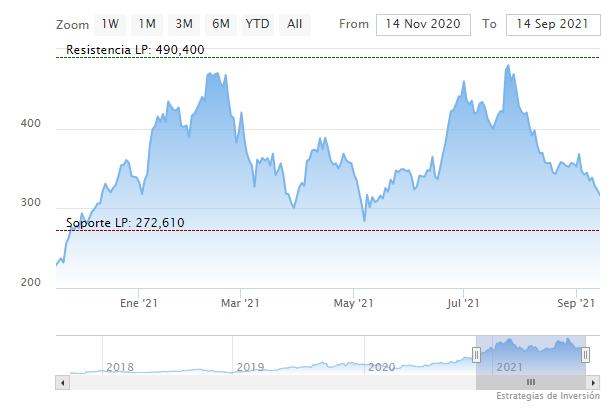Click the 2020 area in navigator
Viewport: 613px width, 412px height.
pos(381,366)
